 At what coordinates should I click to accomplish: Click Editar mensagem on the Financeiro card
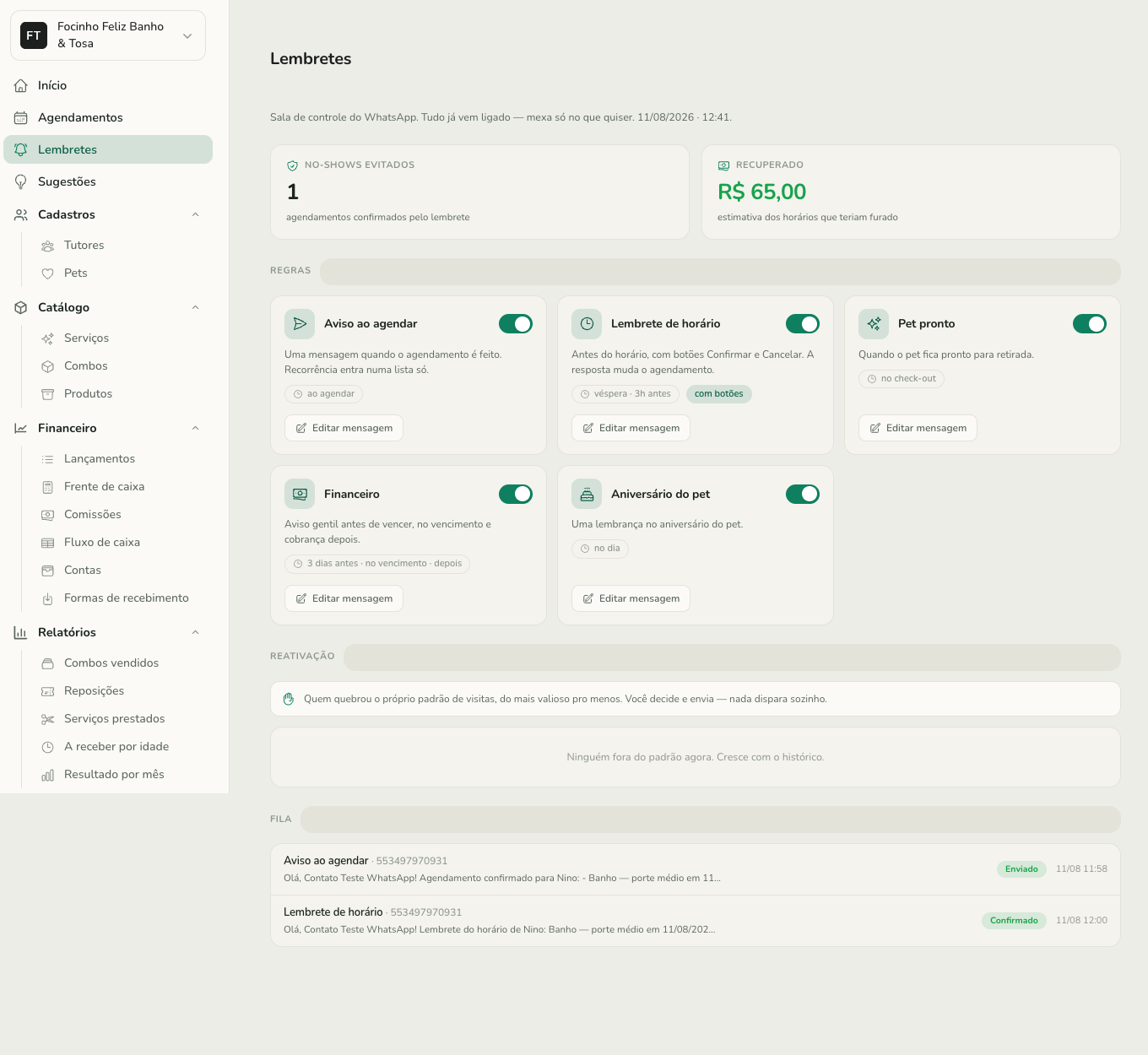pyautogui.click(x=344, y=598)
